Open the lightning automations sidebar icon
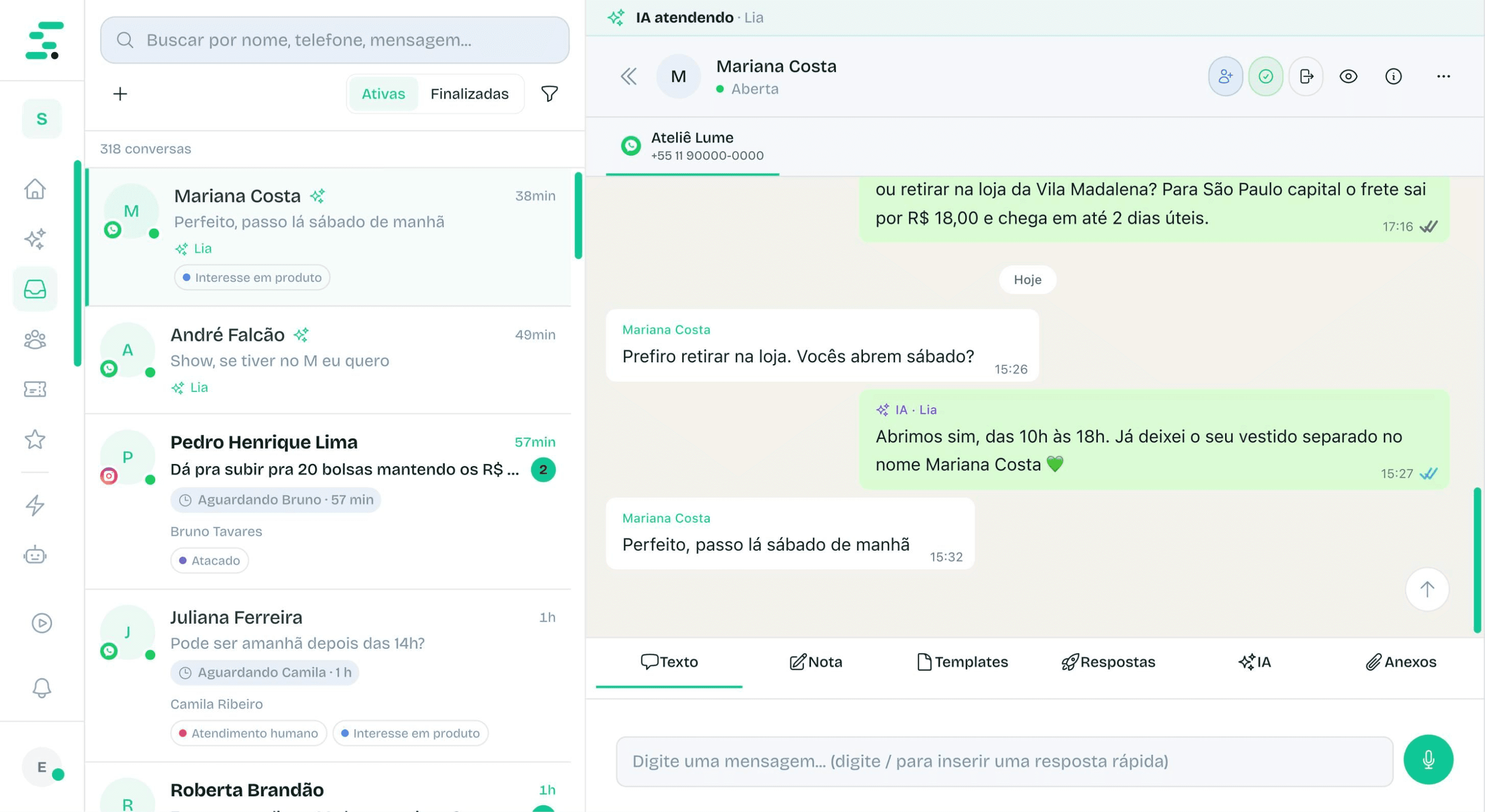1485x812 pixels. [35, 505]
